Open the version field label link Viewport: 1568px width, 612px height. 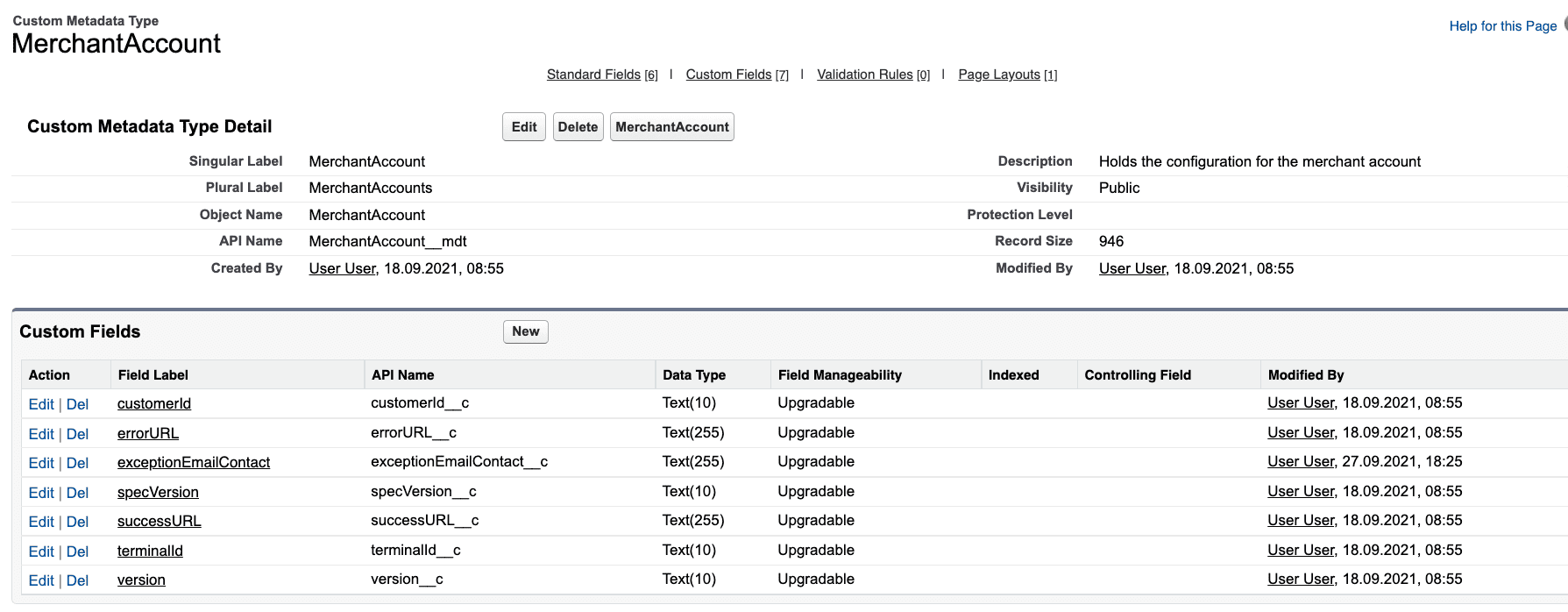point(141,580)
